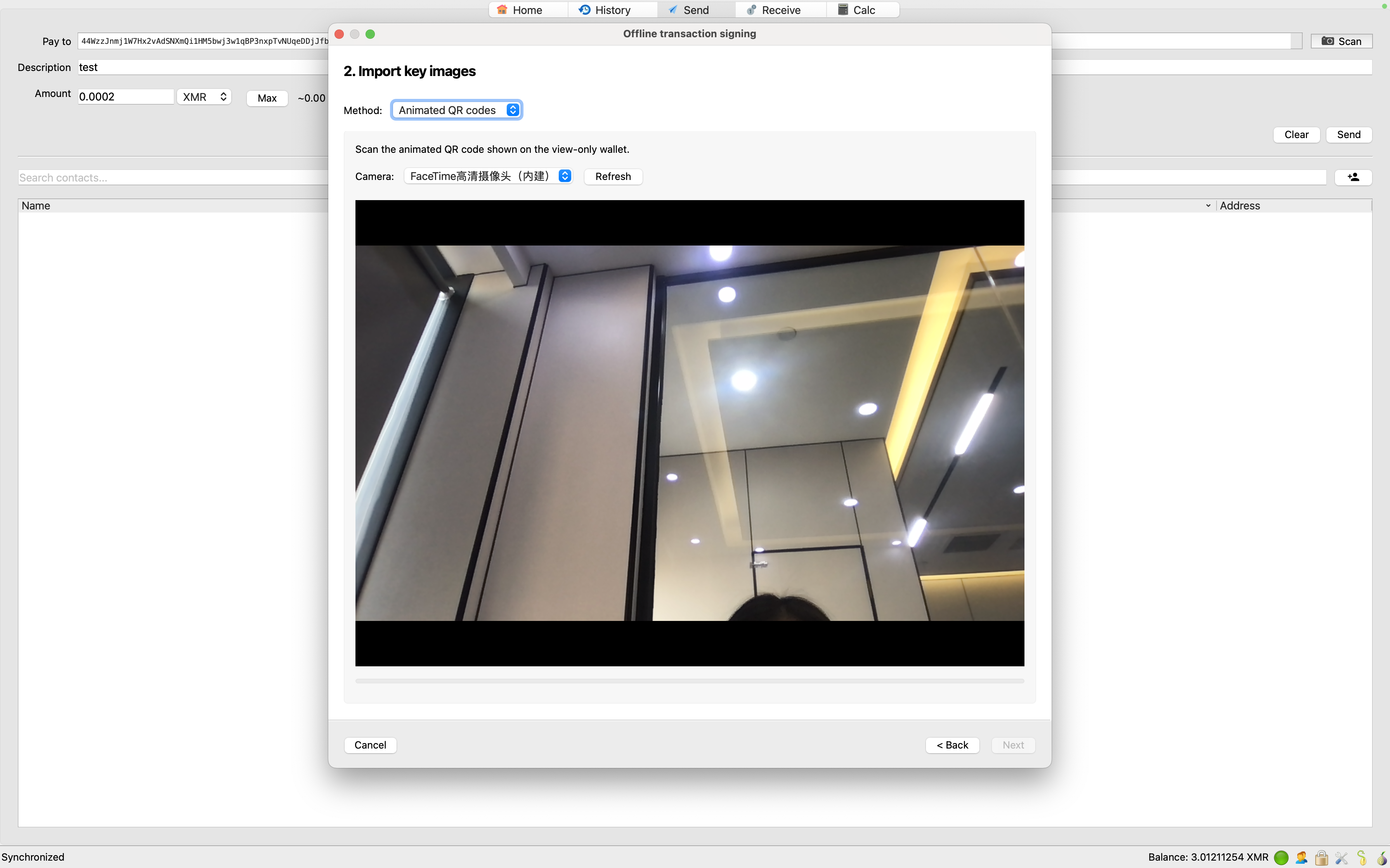Click the Max amount button

tap(267, 98)
